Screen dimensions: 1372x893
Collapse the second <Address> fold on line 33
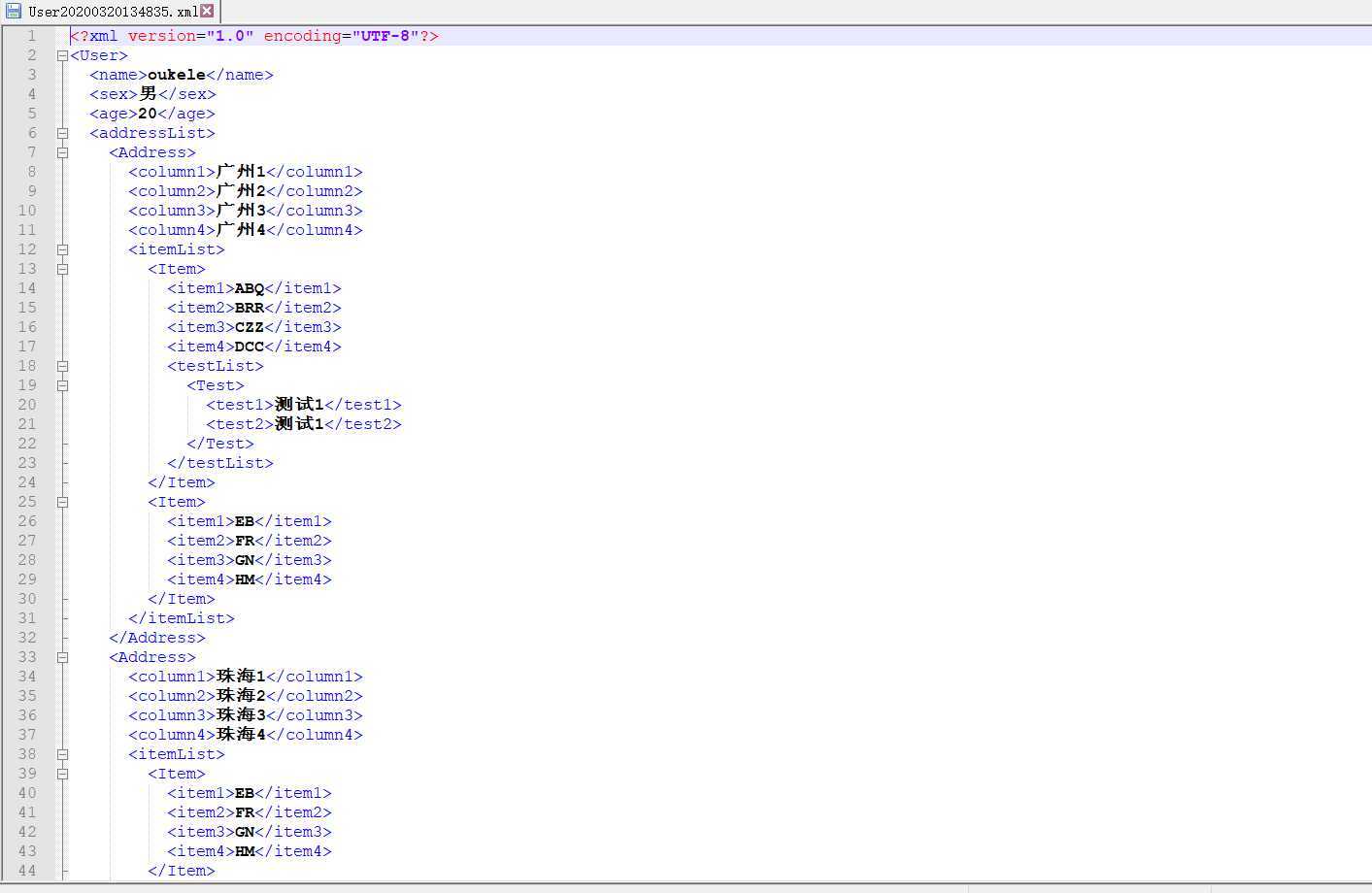pos(62,657)
